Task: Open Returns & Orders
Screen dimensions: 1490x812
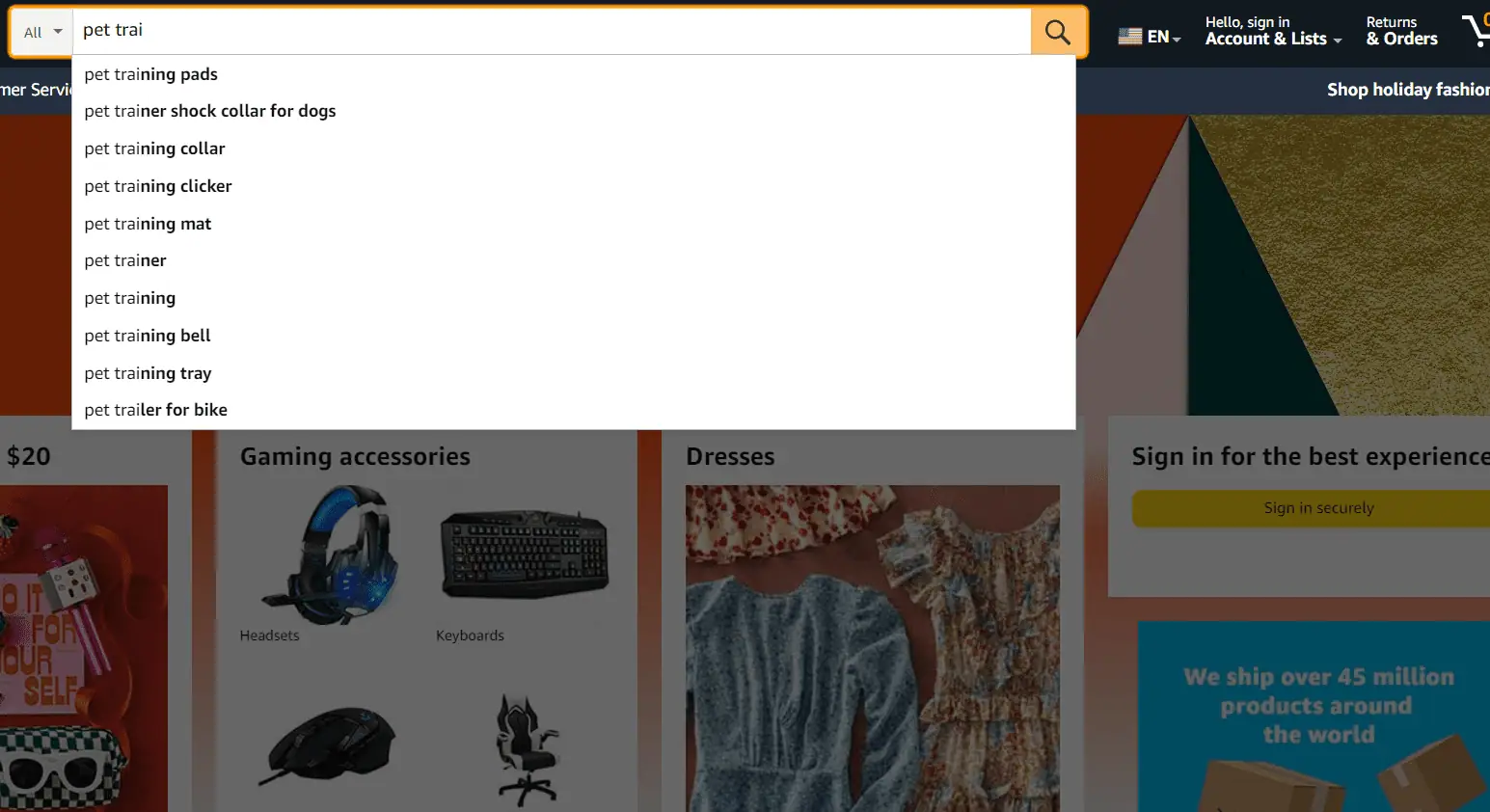Action: coord(1401,31)
